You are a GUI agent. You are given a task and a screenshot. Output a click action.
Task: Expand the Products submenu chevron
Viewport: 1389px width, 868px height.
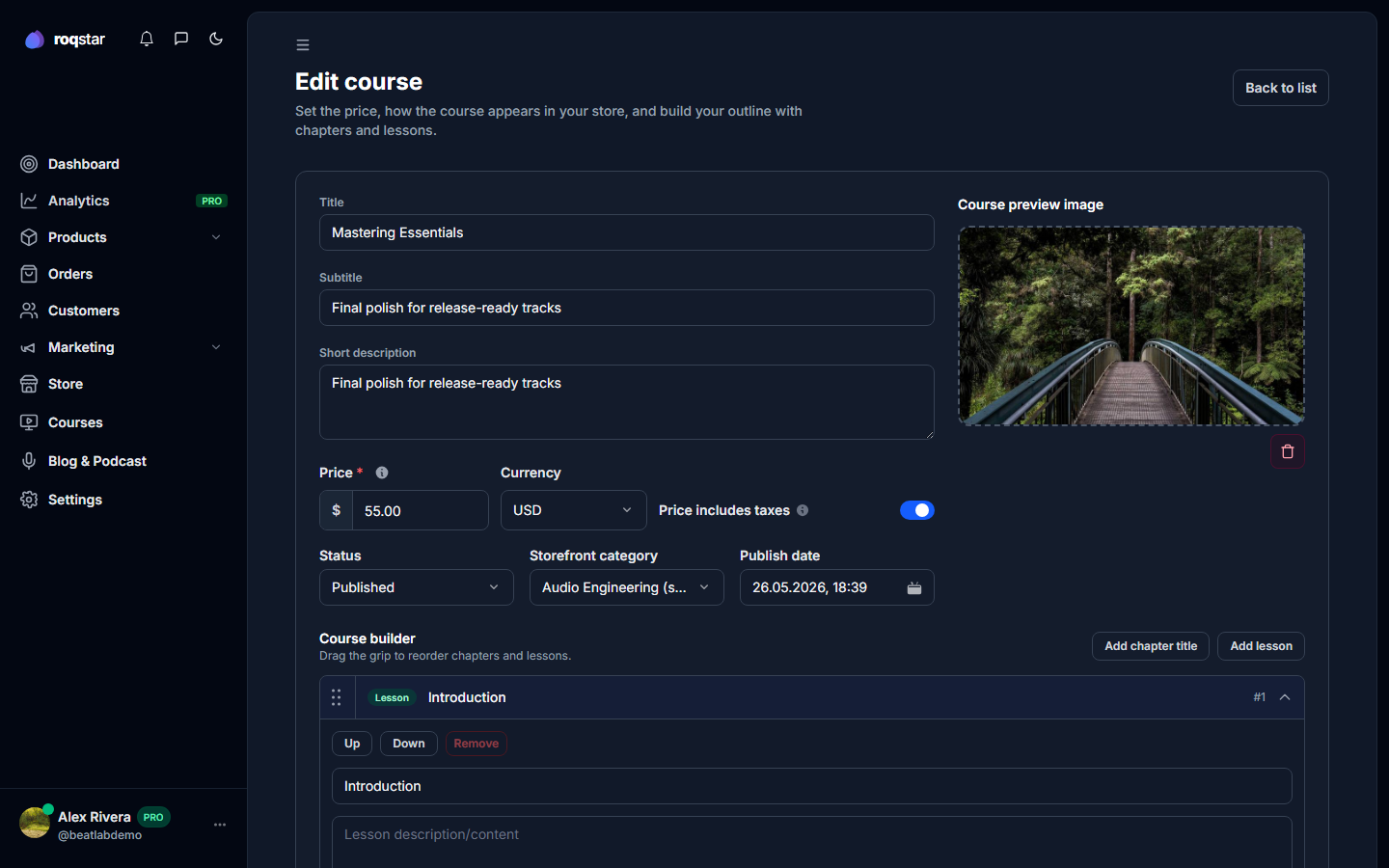coord(216,237)
